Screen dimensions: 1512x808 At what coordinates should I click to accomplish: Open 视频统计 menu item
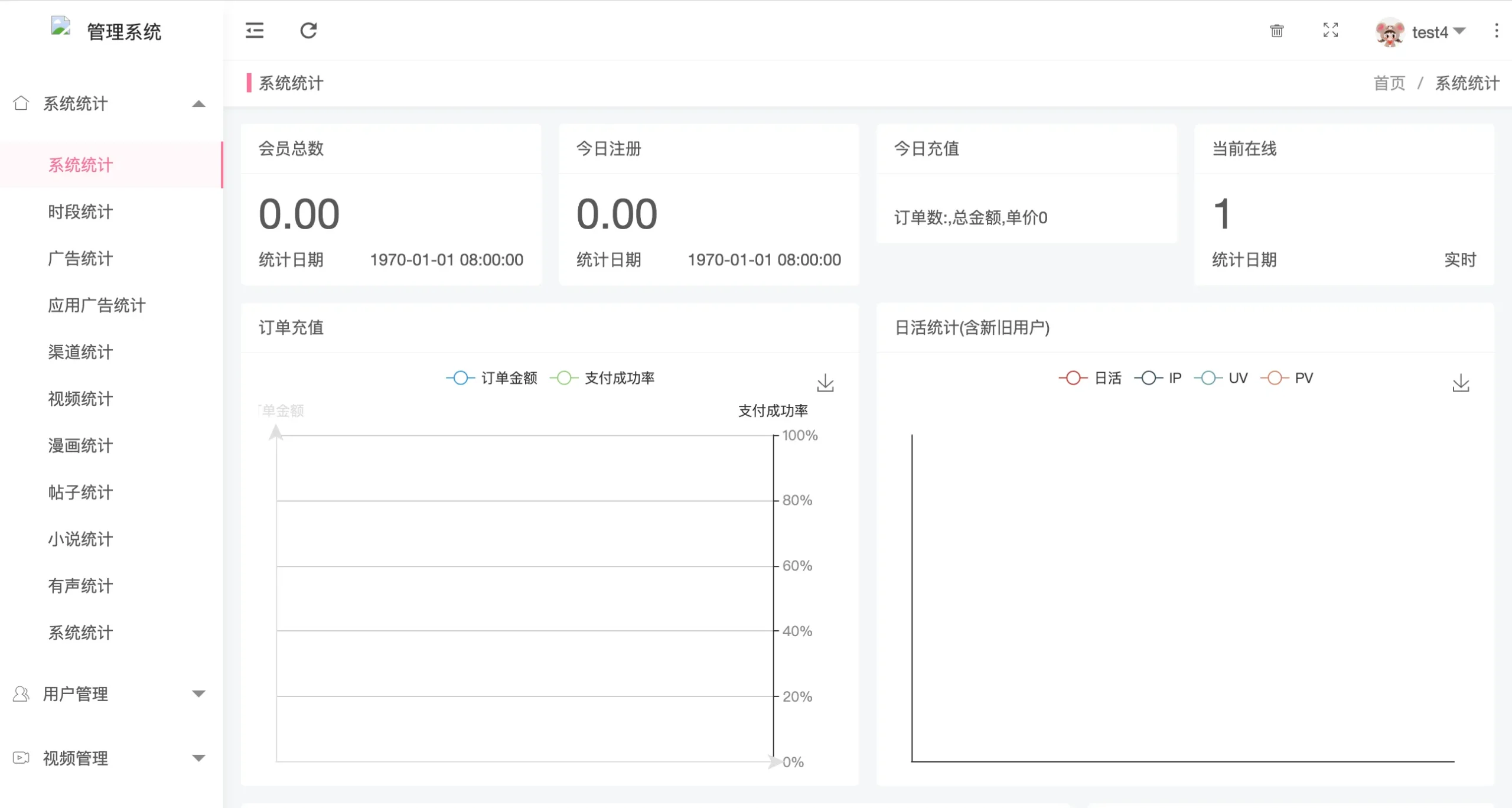[x=112, y=399]
